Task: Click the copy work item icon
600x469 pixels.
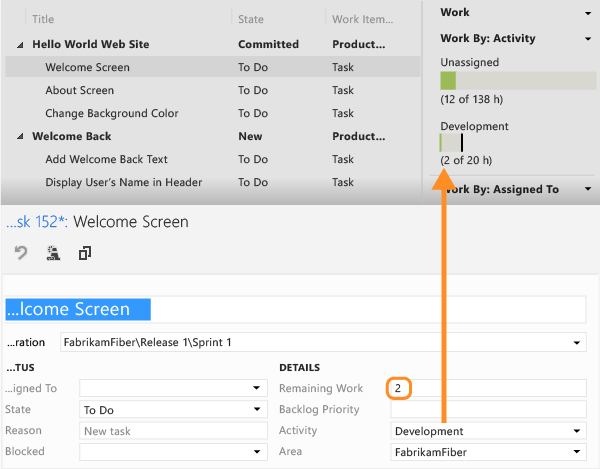Action: click(x=85, y=254)
